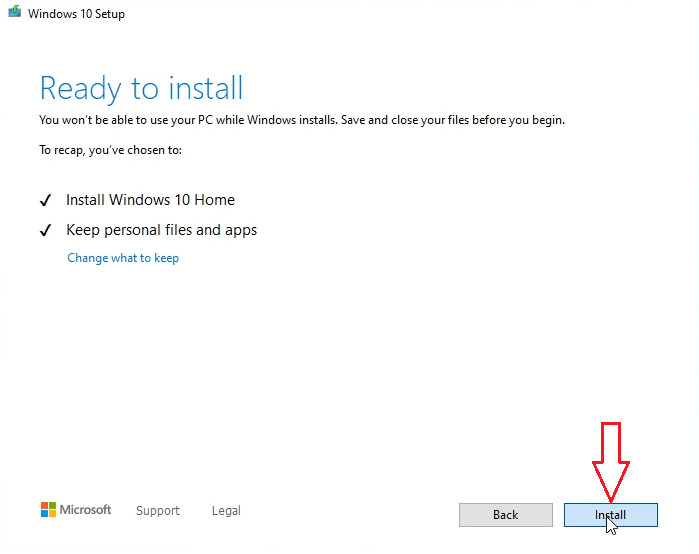Click the Ready to install heading
The image size is (699, 554).
click(141, 88)
